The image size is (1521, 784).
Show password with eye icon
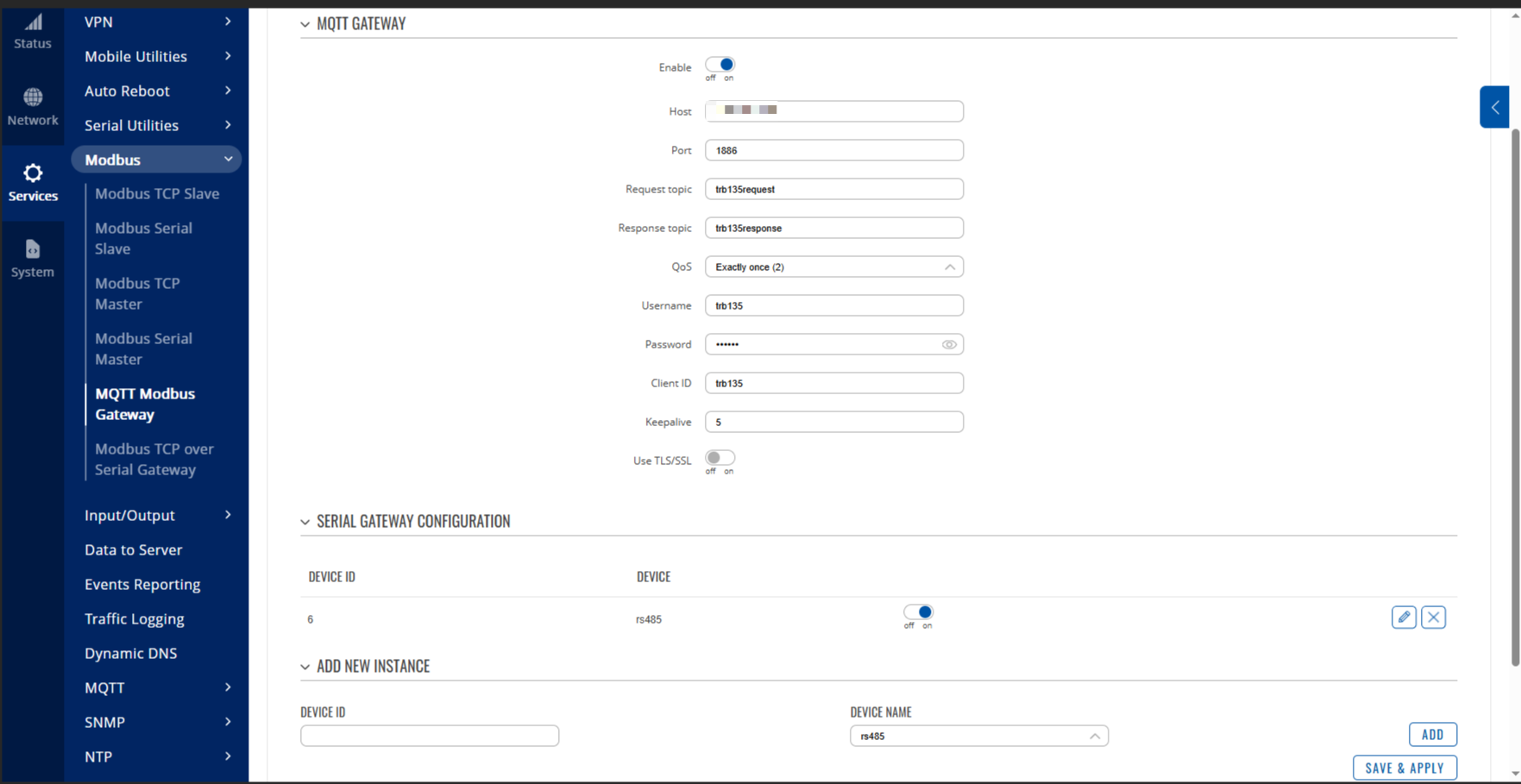pyautogui.click(x=949, y=345)
